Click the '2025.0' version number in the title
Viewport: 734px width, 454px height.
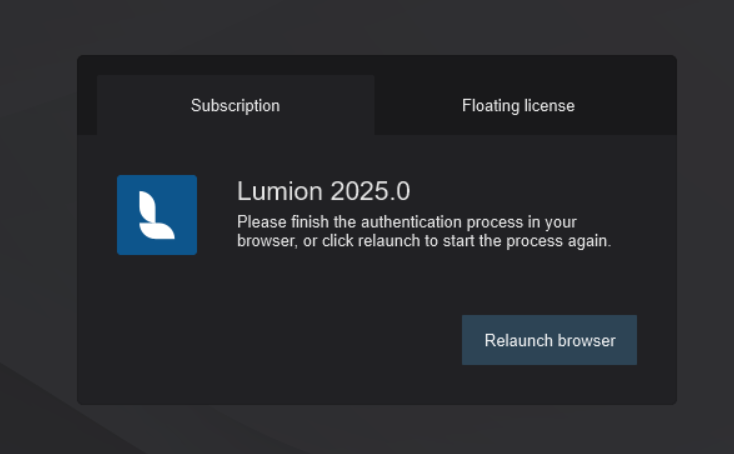(x=370, y=191)
